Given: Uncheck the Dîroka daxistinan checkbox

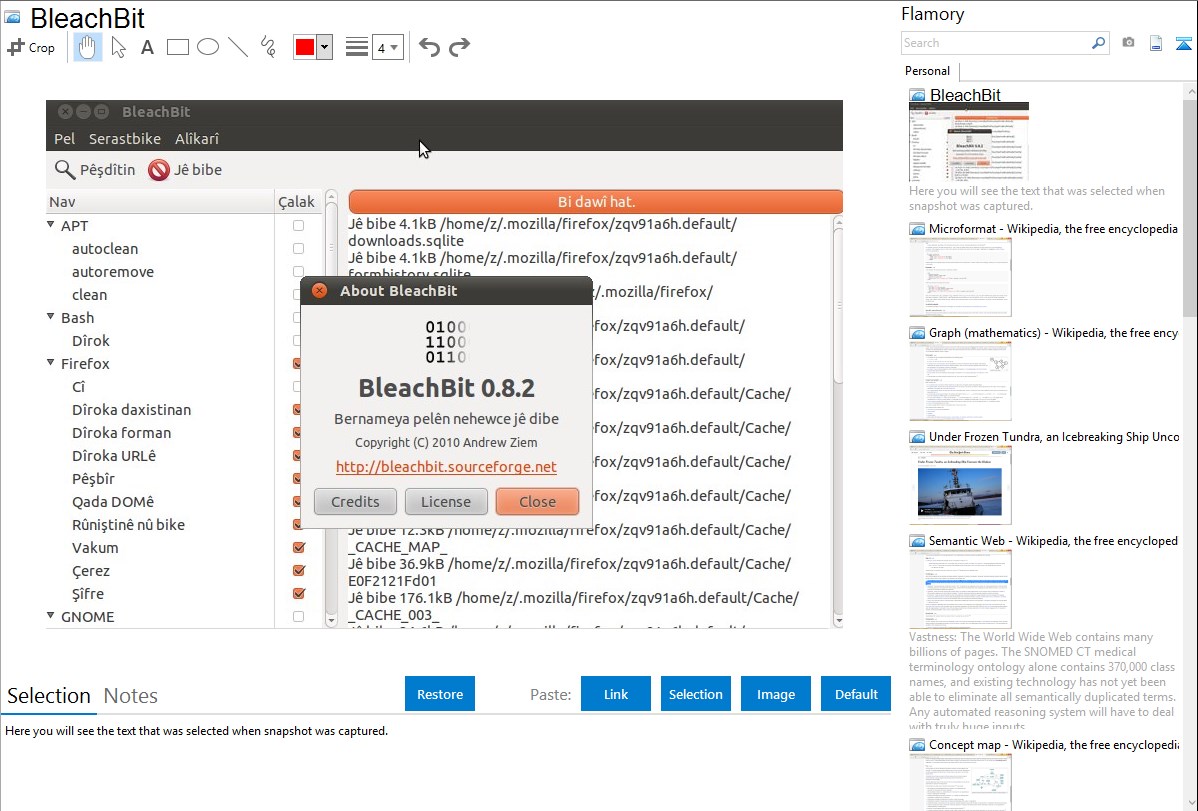Looking at the screenshot, I should [x=297, y=410].
